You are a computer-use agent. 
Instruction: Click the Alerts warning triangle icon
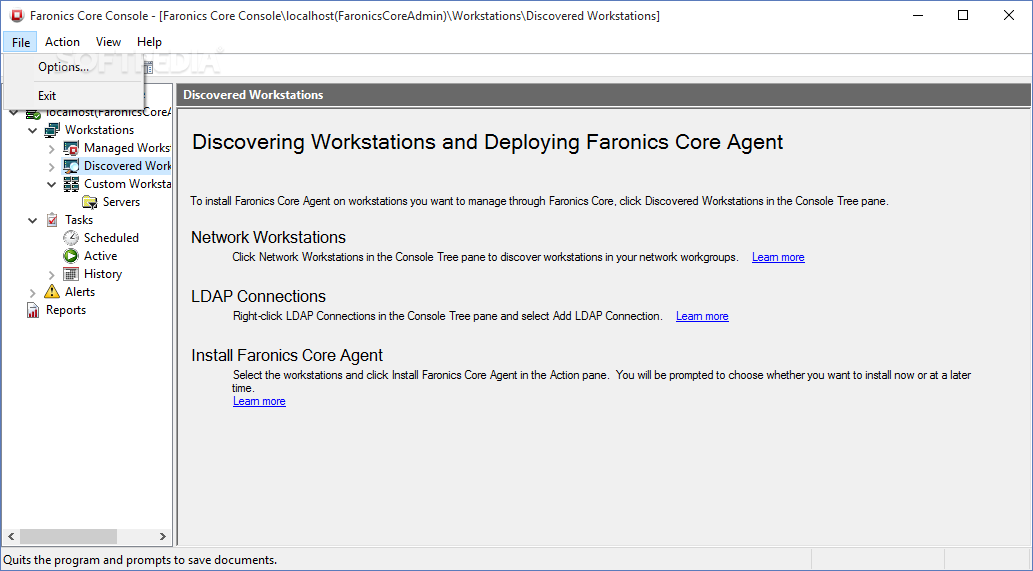(x=51, y=292)
